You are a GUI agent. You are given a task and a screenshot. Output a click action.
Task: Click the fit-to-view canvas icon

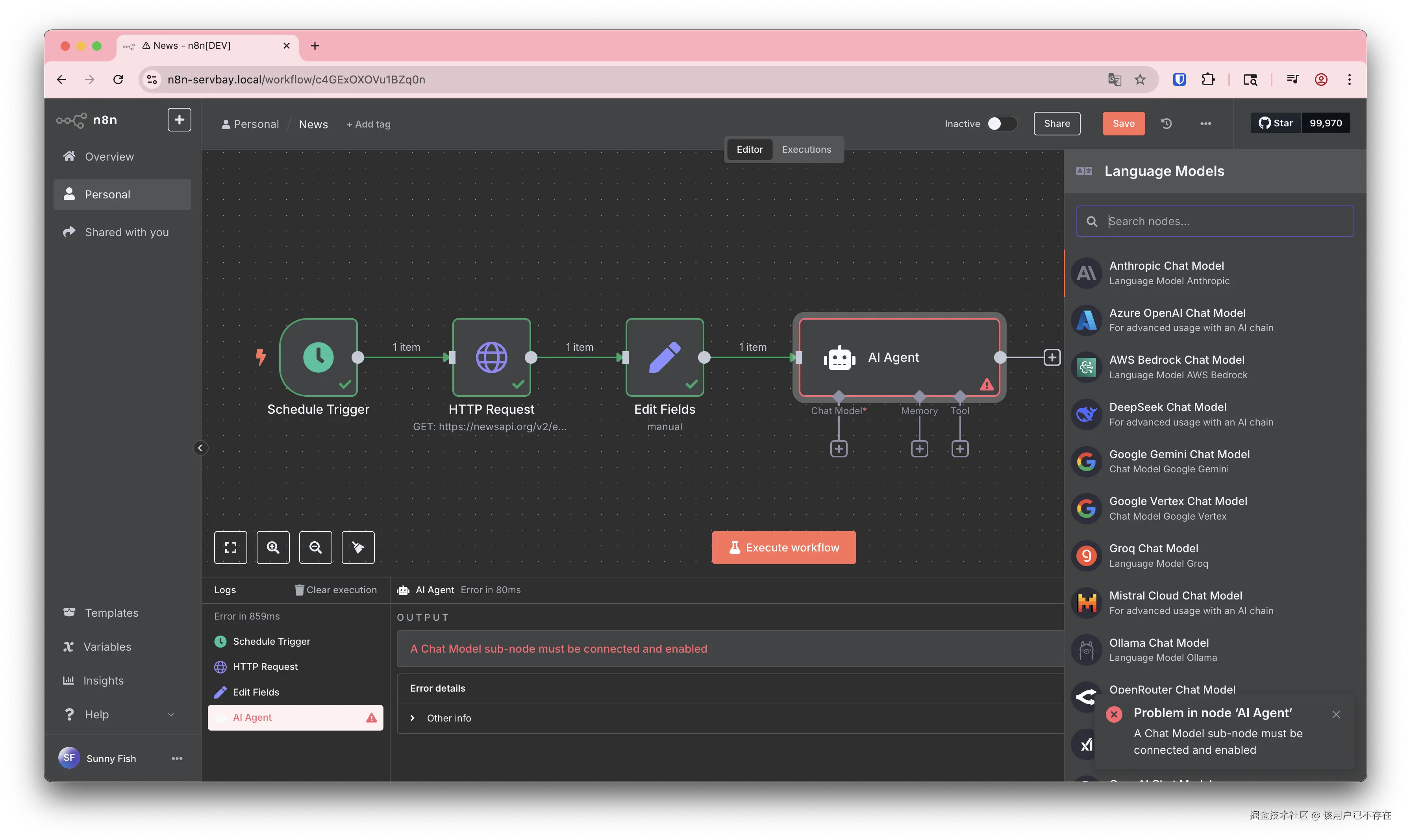pyautogui.click(x=230, y=548)
